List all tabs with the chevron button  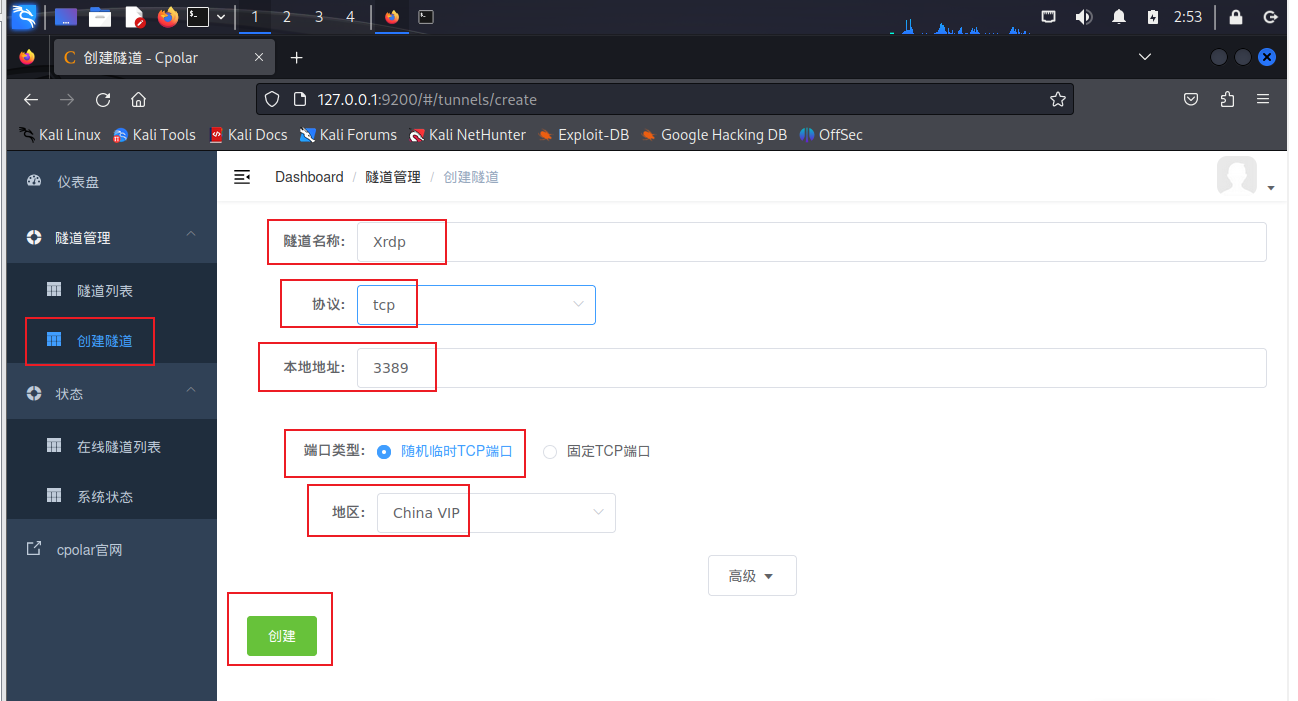point(1145,57)
